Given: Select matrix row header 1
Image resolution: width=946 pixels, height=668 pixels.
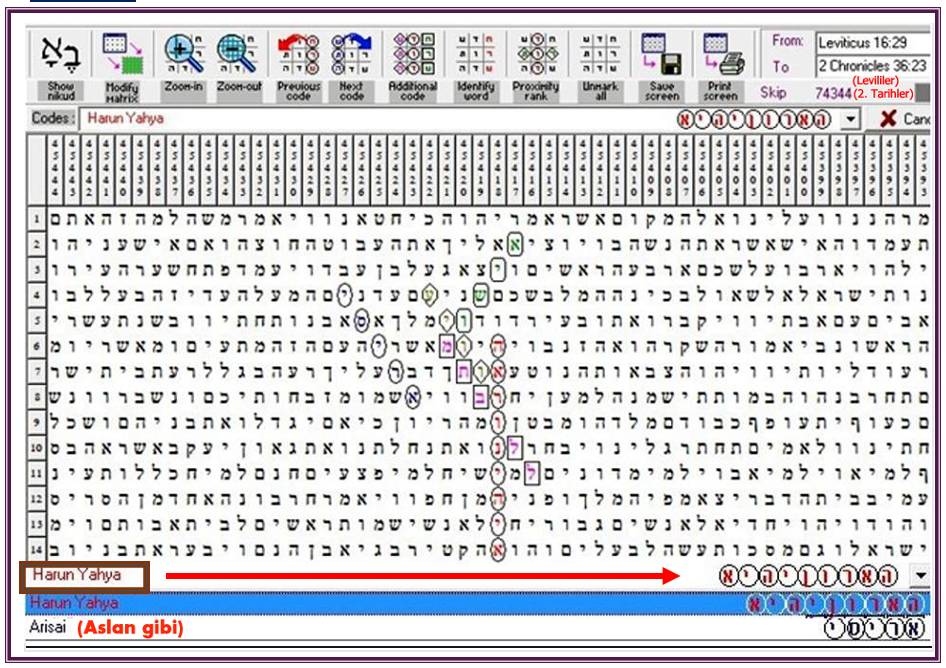Looking at the screenshot, I should (37, 219).
